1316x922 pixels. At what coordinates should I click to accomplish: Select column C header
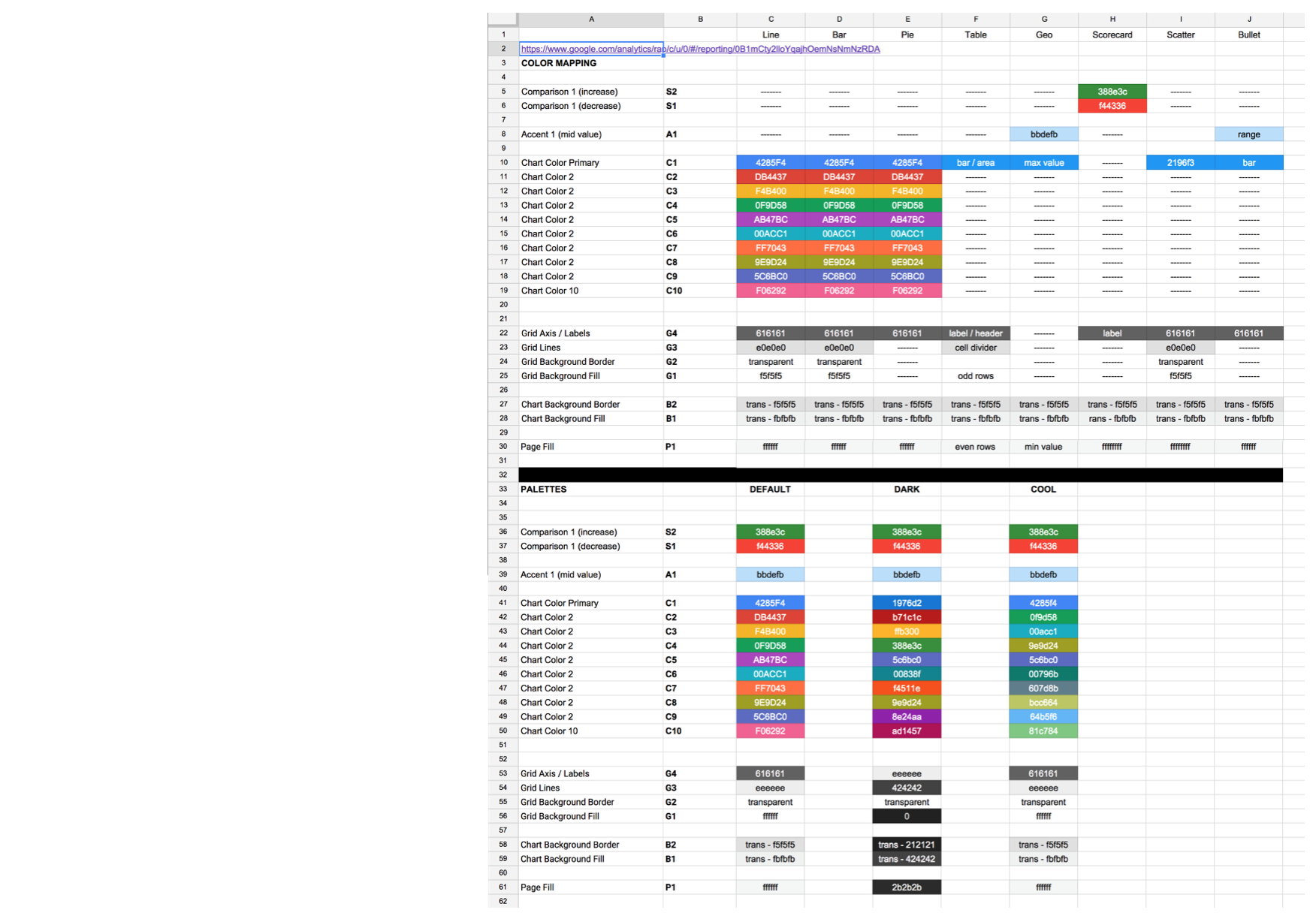(771, 20)
